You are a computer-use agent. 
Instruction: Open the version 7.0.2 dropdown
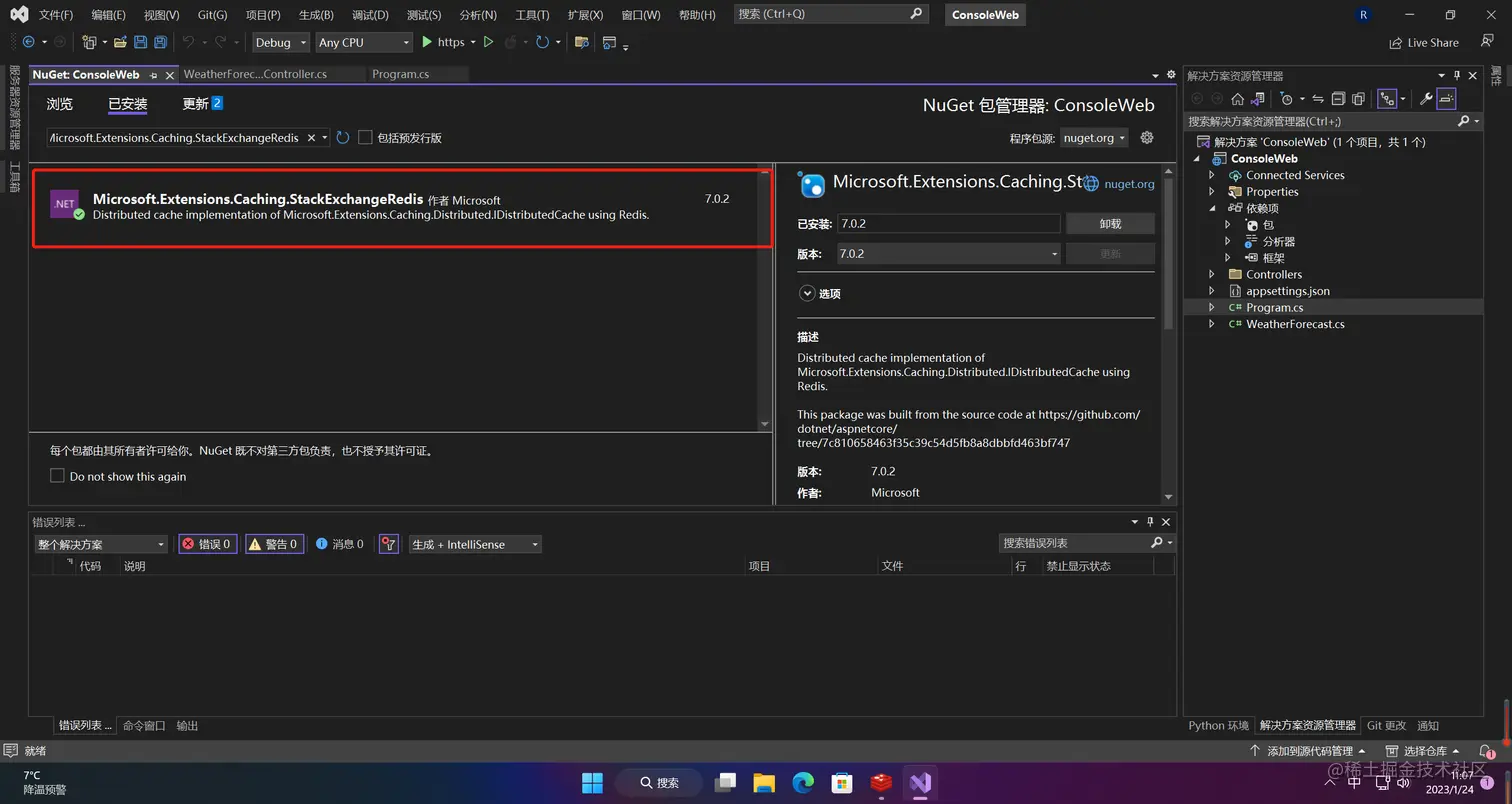[x=949, y=254]
